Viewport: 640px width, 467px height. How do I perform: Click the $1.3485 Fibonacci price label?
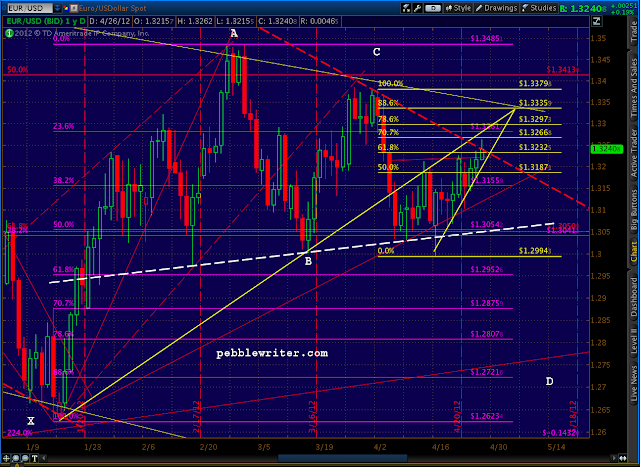coord(487,38)
